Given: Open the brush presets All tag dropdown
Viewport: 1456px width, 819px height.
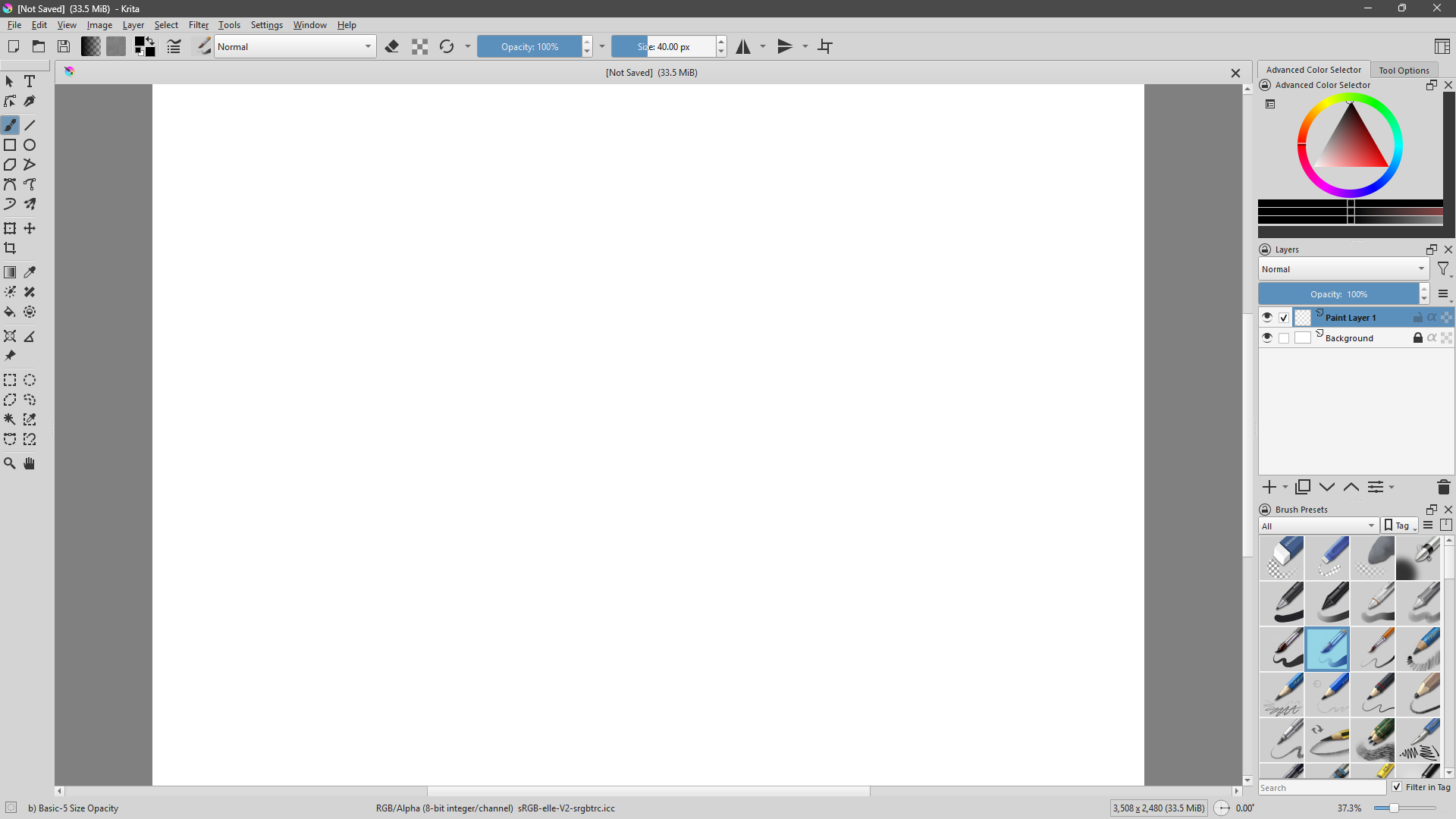Looking at the screenshot, I should [x=1318, y=526].
